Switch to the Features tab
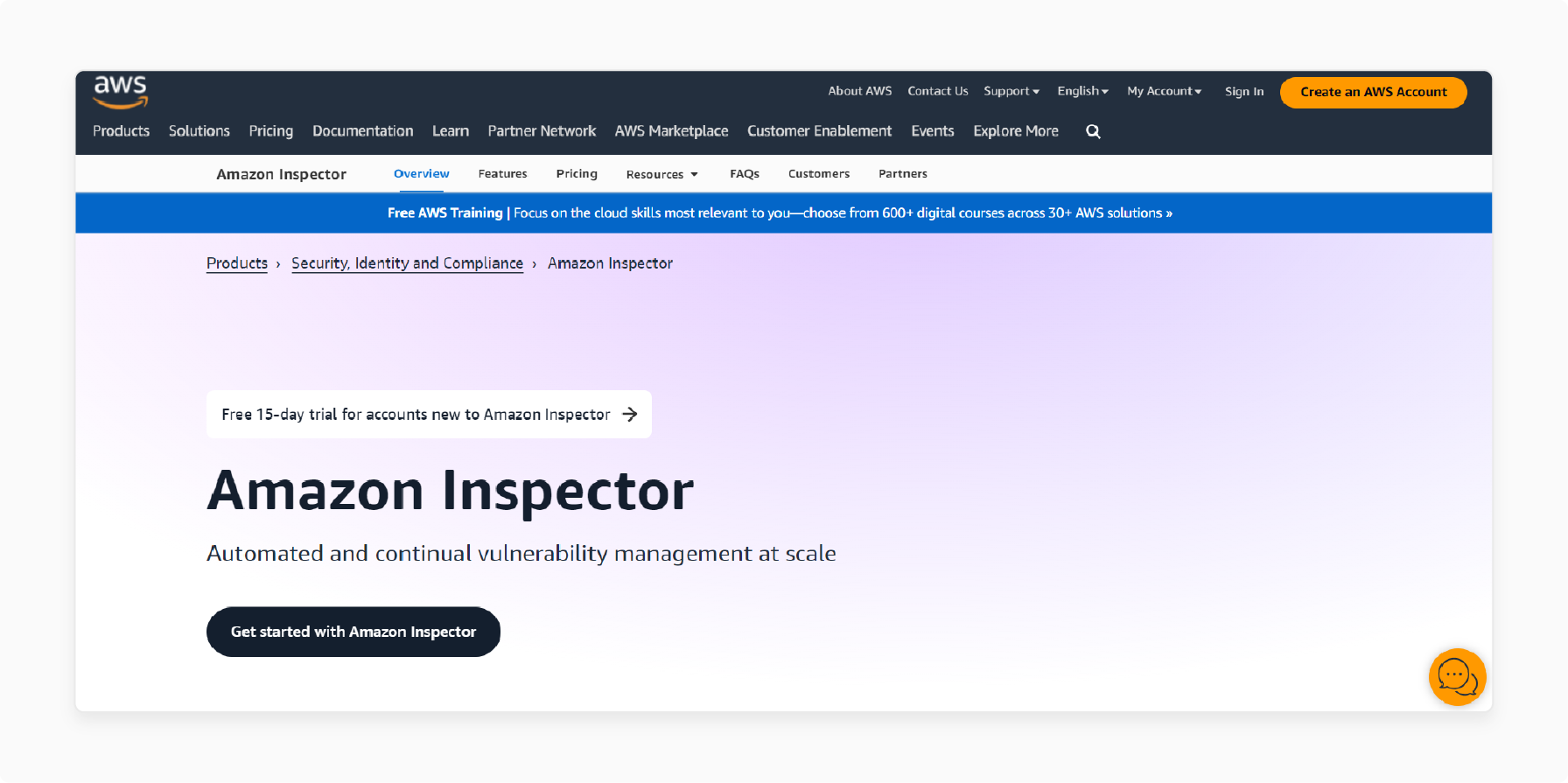Screen dimensions: 1568x783 (x=503, y=173)
